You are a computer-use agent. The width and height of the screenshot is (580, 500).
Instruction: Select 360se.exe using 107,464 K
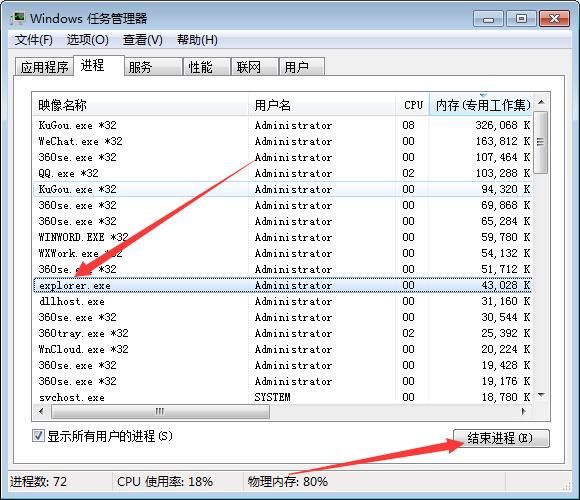[x=283, y=157]
